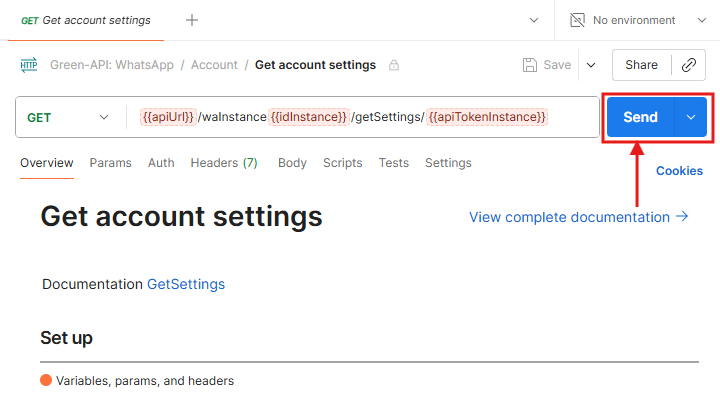
Task: Click the link icon next to Share
Action: [x=688, y=65]
